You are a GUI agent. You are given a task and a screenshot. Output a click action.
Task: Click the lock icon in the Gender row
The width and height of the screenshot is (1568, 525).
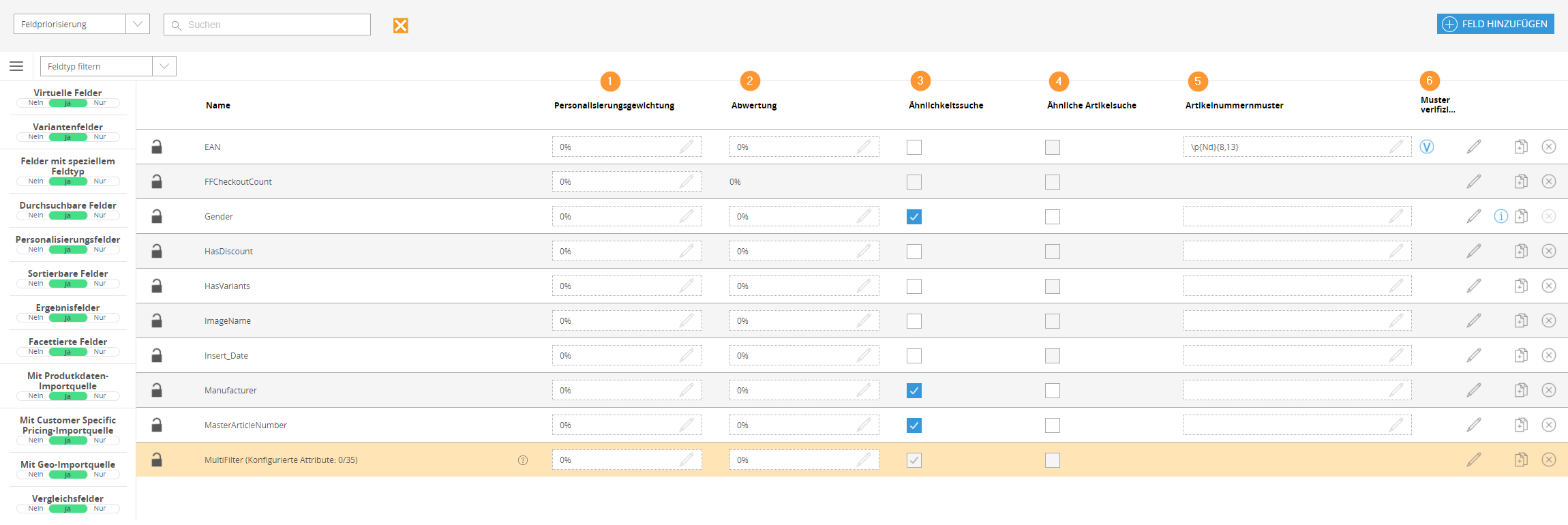157,216
